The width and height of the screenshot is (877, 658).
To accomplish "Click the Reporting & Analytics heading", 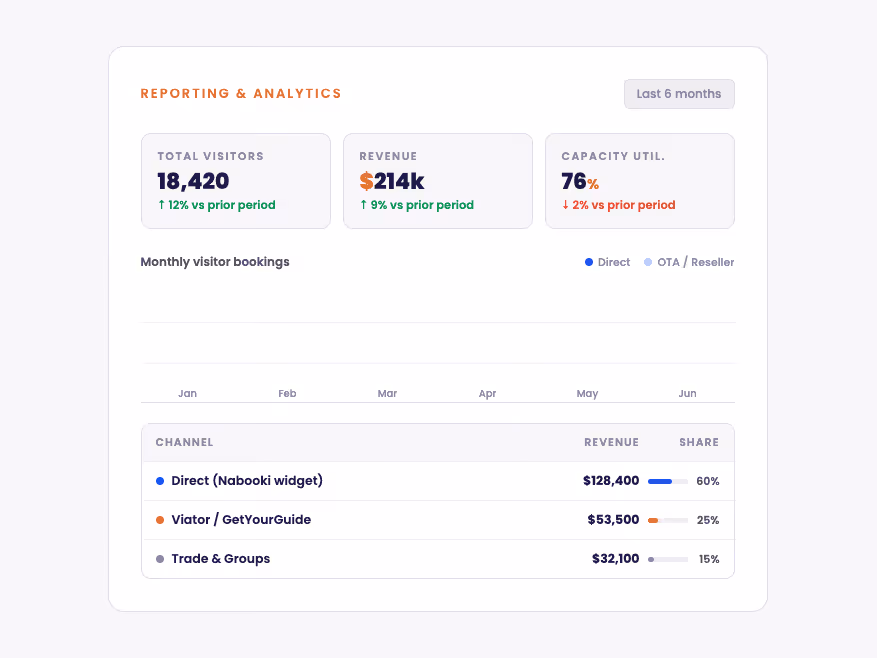I will point(241,93).
